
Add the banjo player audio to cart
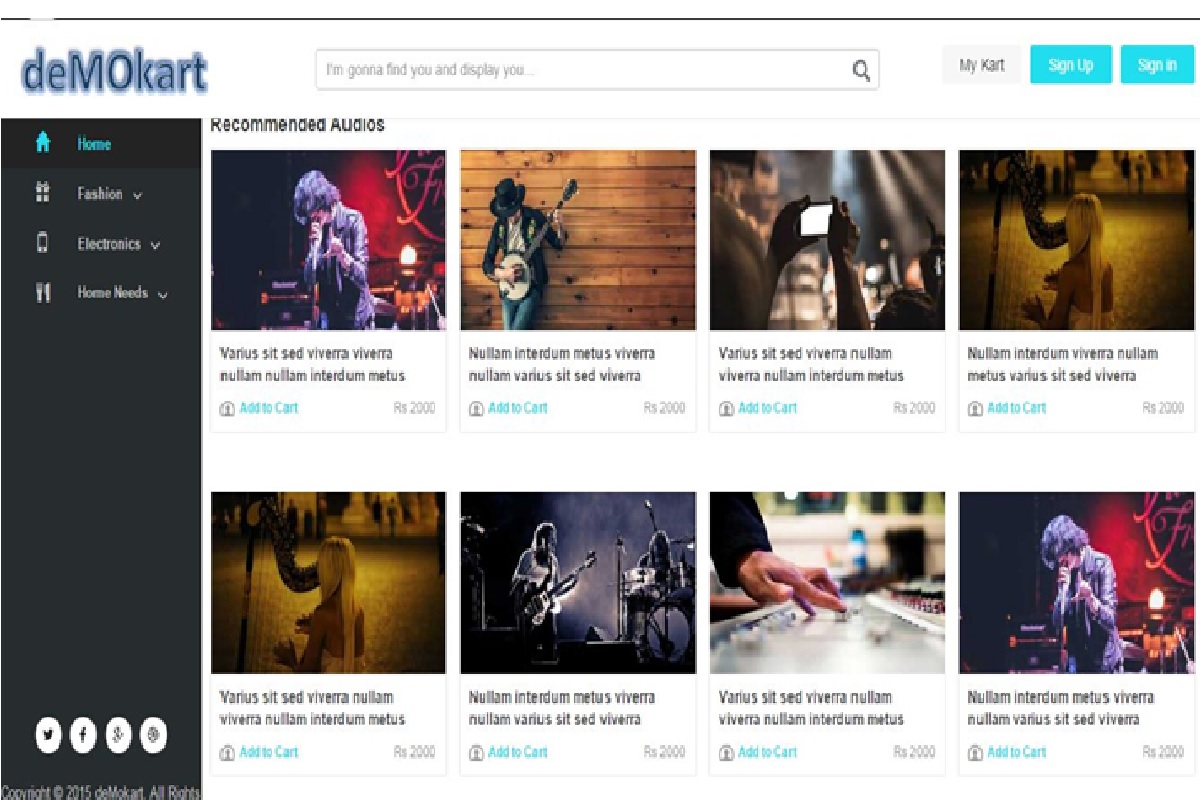pyautogui.click(x=517, y=408)
